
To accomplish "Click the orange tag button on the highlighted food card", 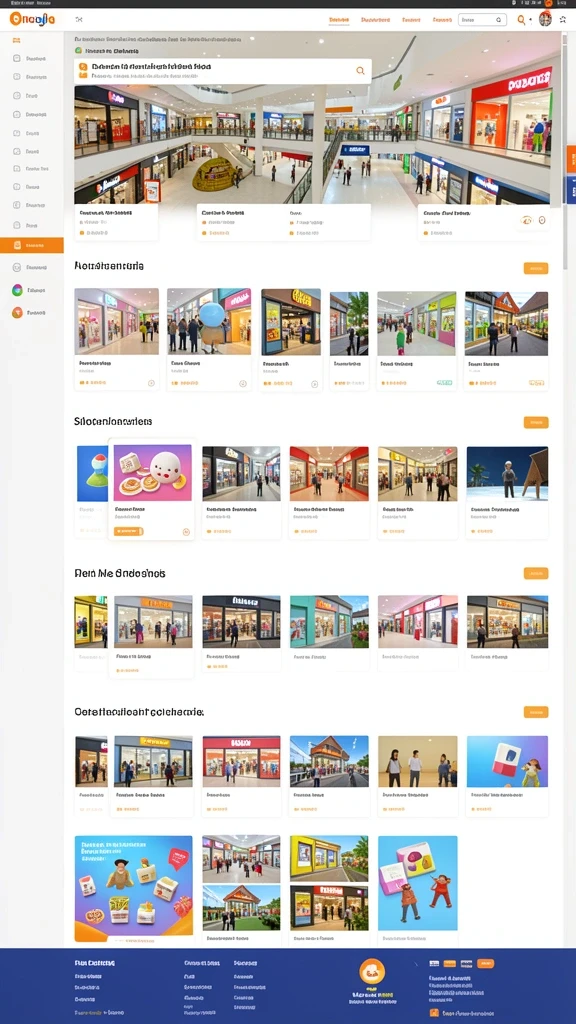I will click(129, 532).
